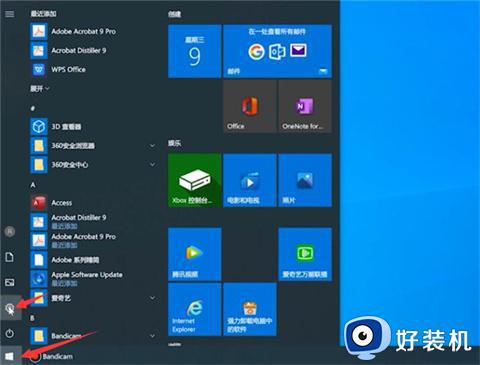Open the Office tile
Screen dimensions: 480x365
pos(250,106)
